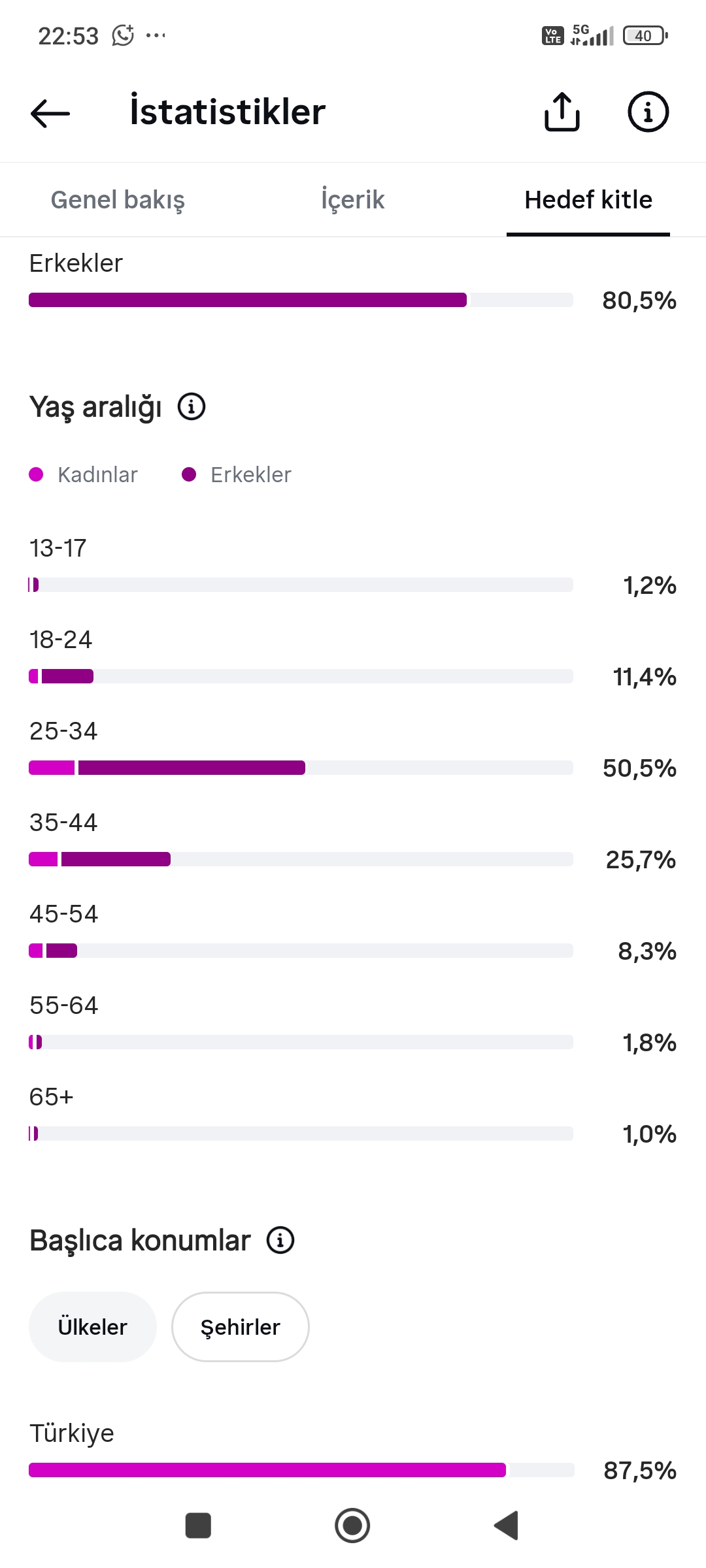Open the info icon in header

tap(648, 112)
